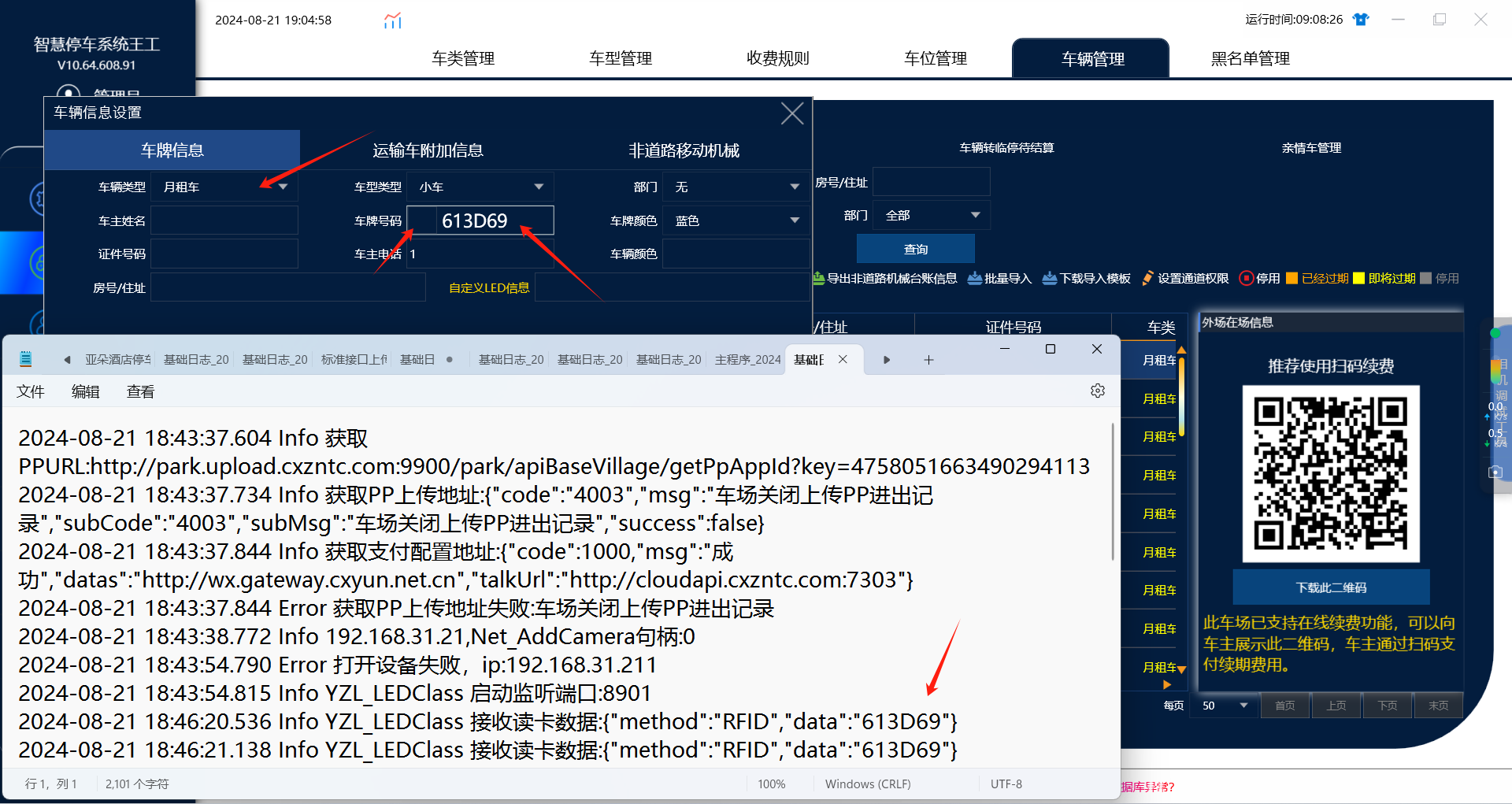Switch to 车位管理 tab

[936, 58]
